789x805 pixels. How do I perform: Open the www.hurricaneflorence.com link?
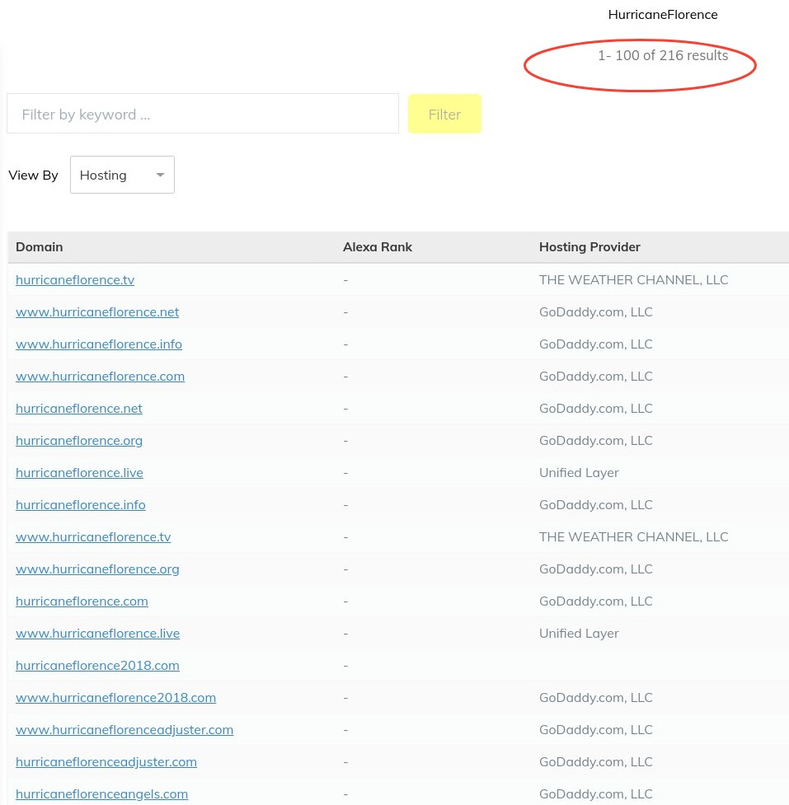click(100, 376)
